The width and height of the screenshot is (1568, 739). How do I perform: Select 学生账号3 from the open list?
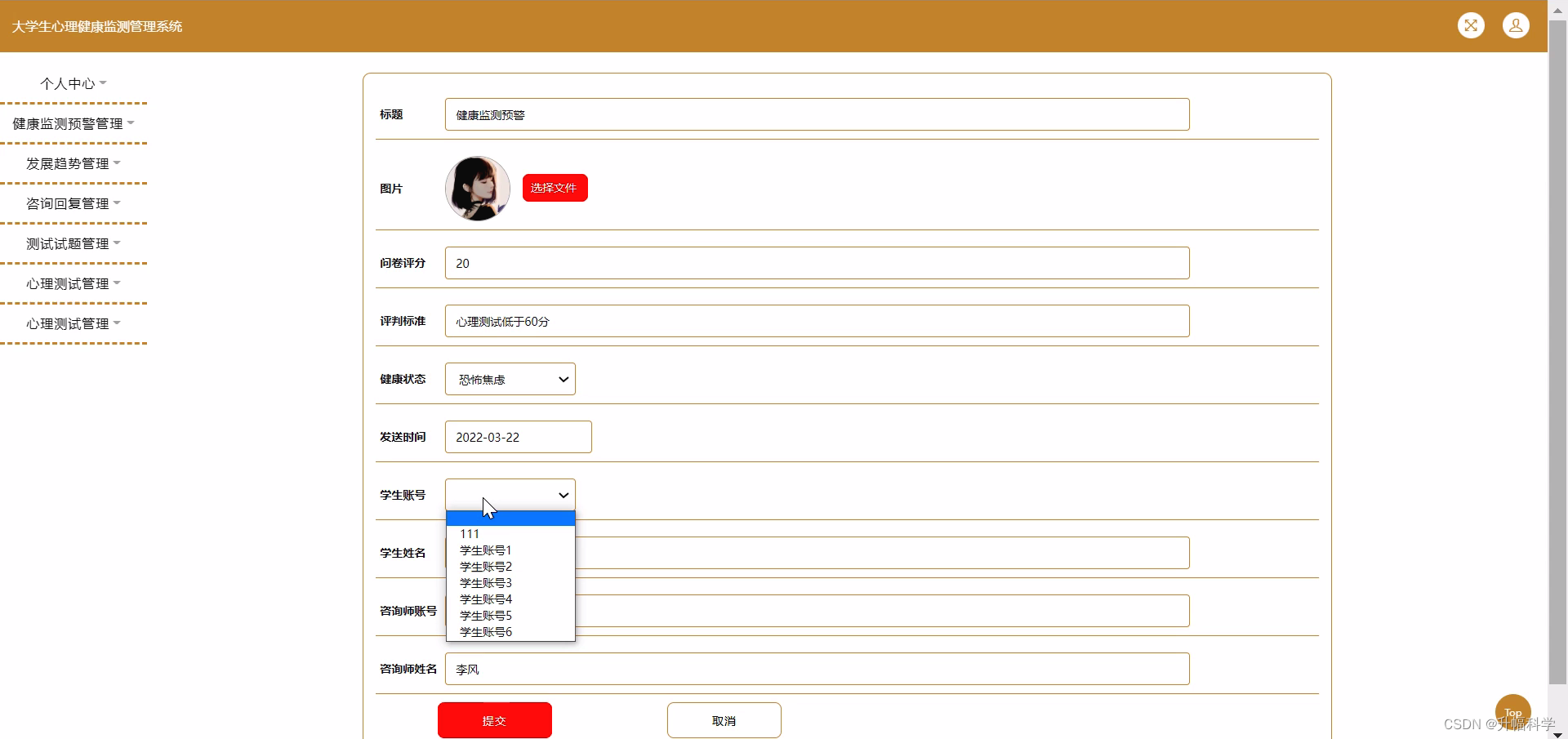tap(485, 583)
